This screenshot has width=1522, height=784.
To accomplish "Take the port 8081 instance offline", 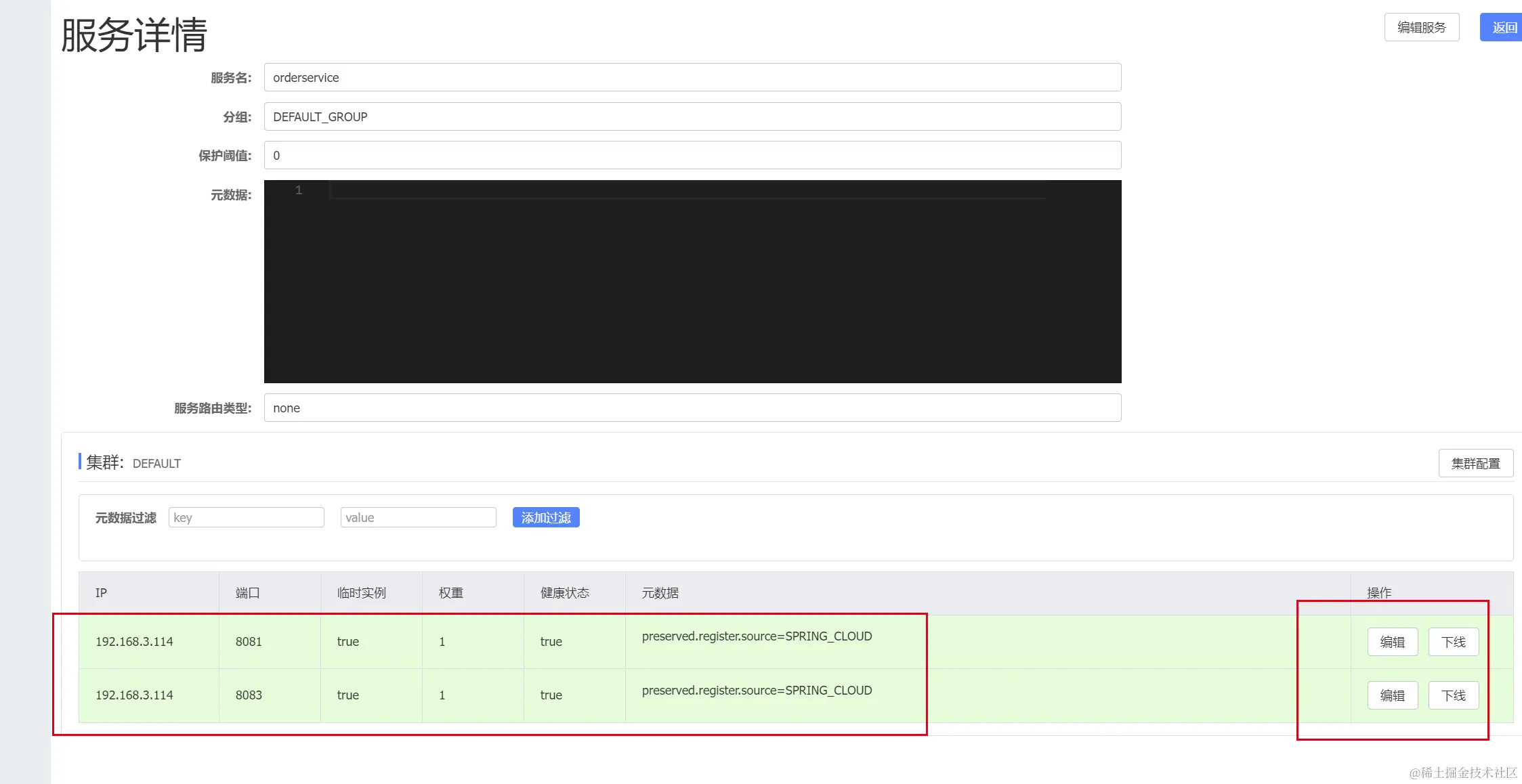I will 1453,642.
